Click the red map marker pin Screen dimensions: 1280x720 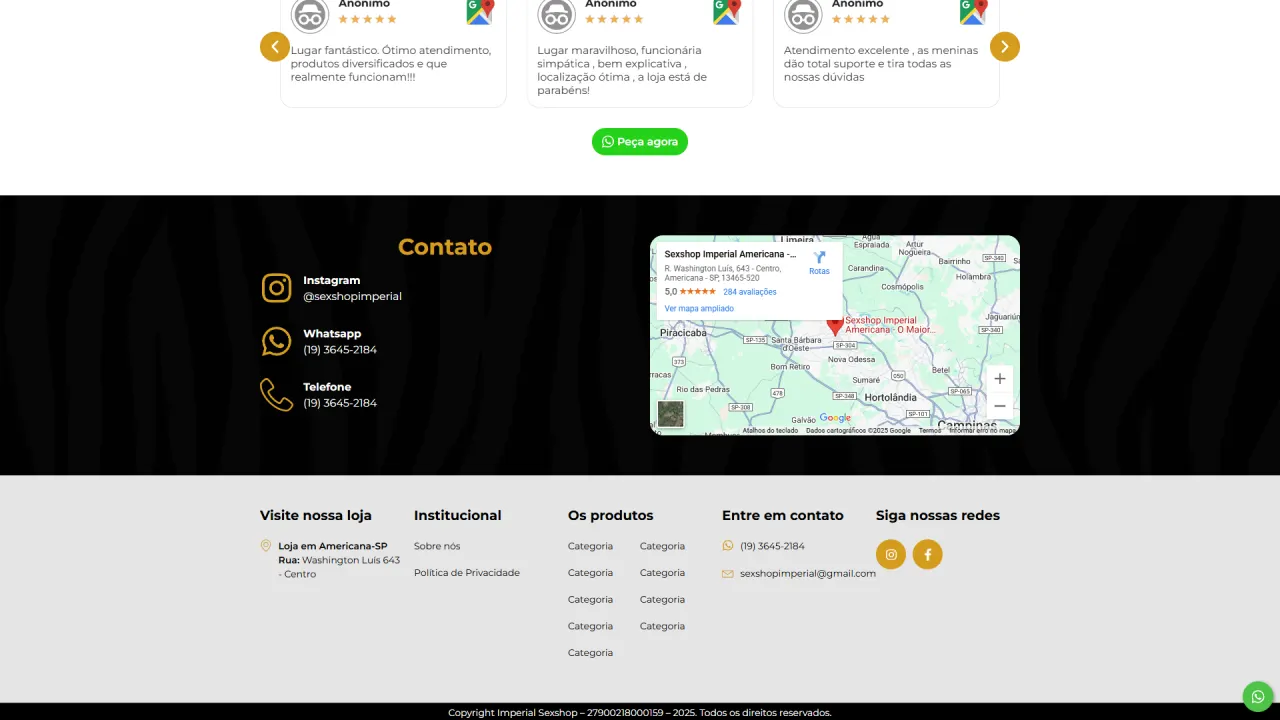pyautogui.click(x=835, y=327)
